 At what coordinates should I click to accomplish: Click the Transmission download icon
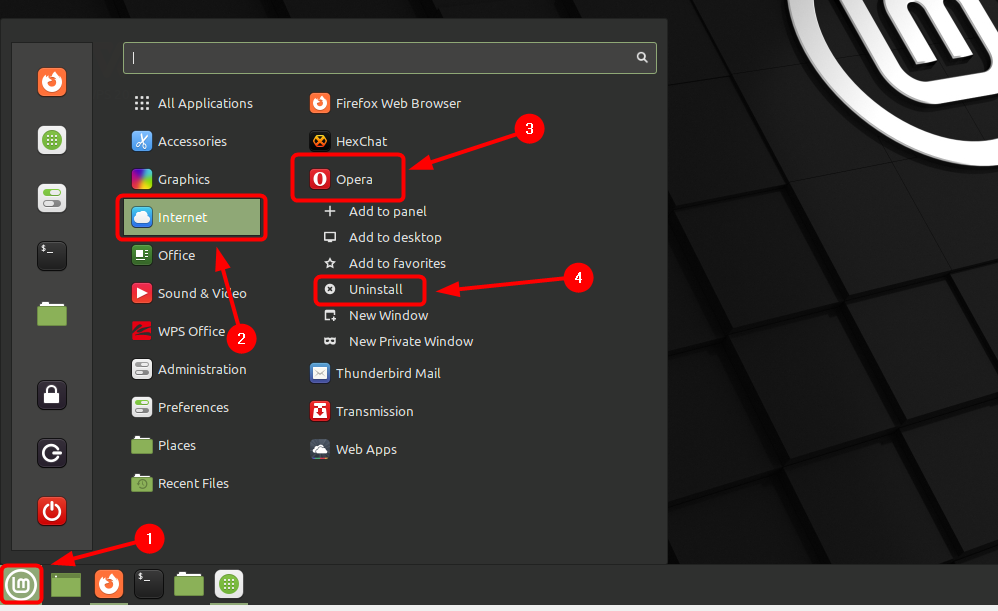320,412
